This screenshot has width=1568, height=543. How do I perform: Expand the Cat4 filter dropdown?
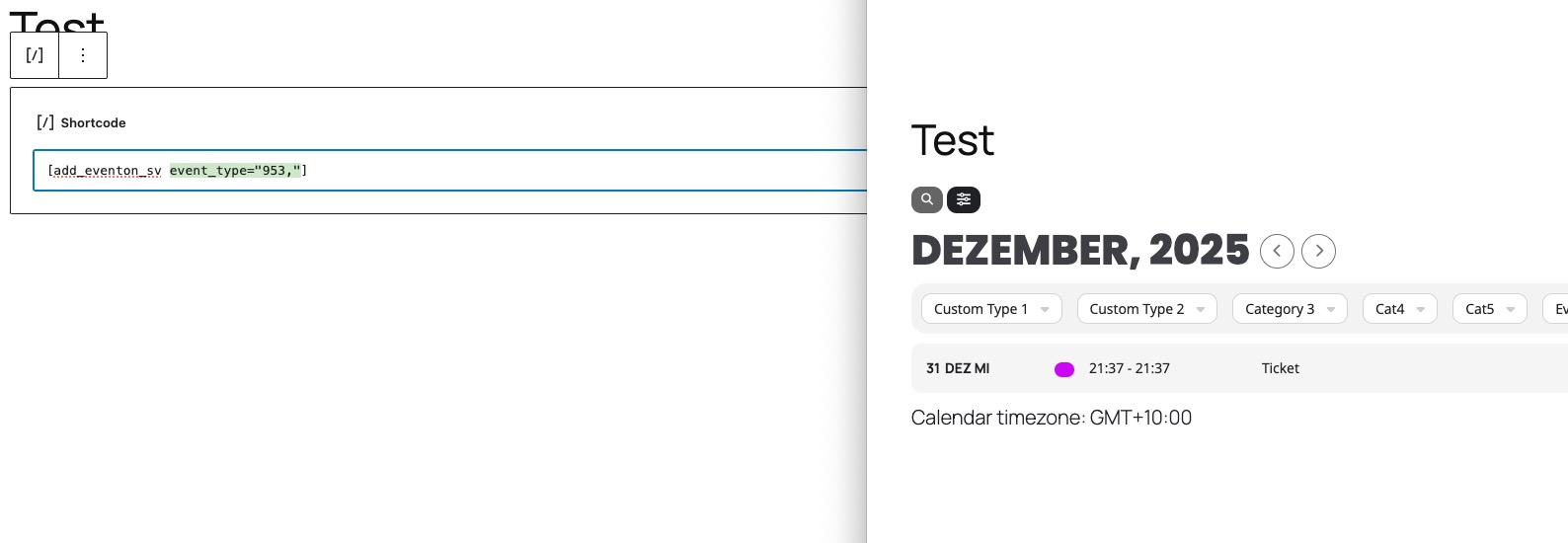click(x=1399, y=309)
